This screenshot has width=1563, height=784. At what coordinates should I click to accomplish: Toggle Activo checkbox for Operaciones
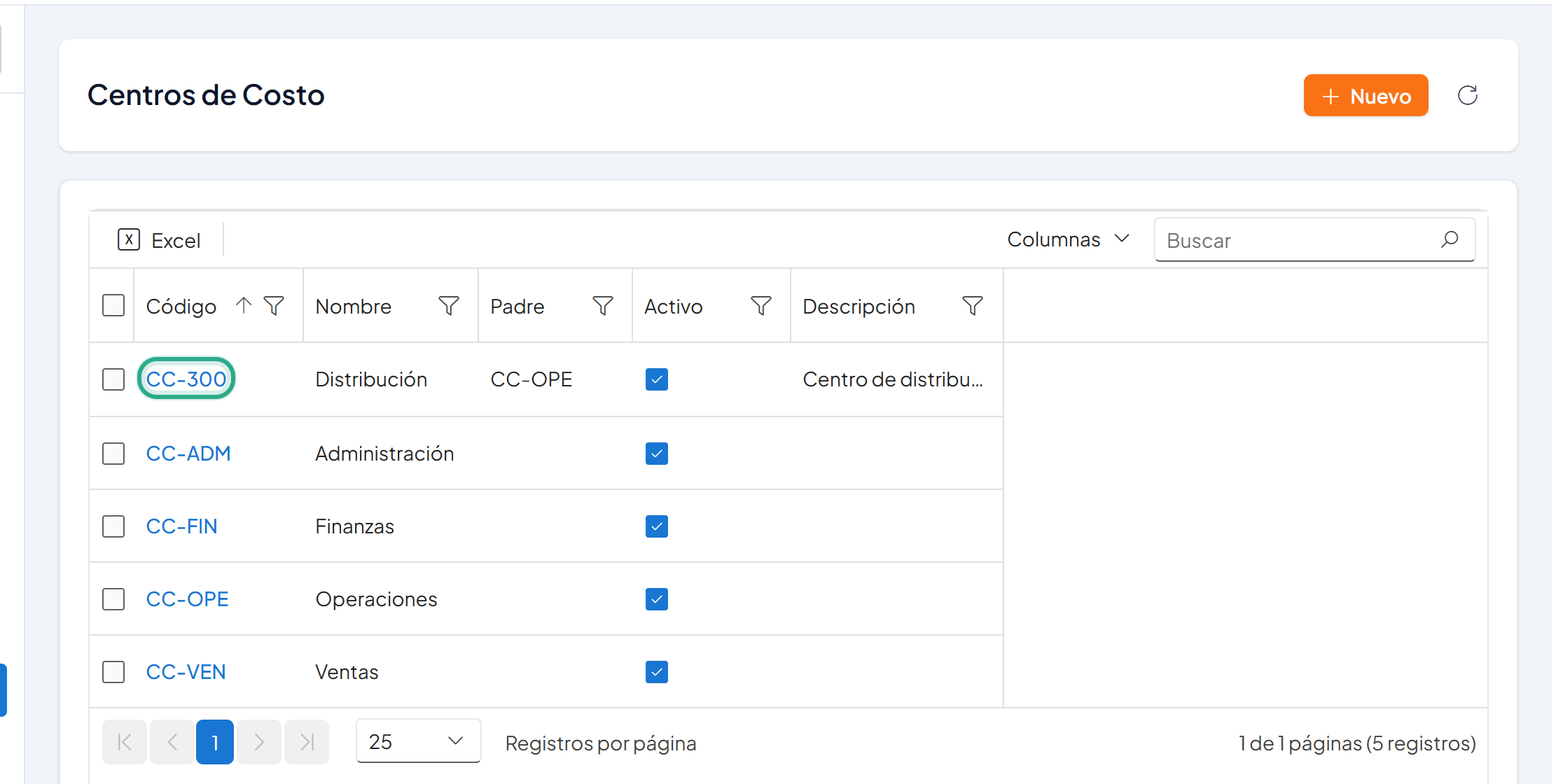point(657,599)
